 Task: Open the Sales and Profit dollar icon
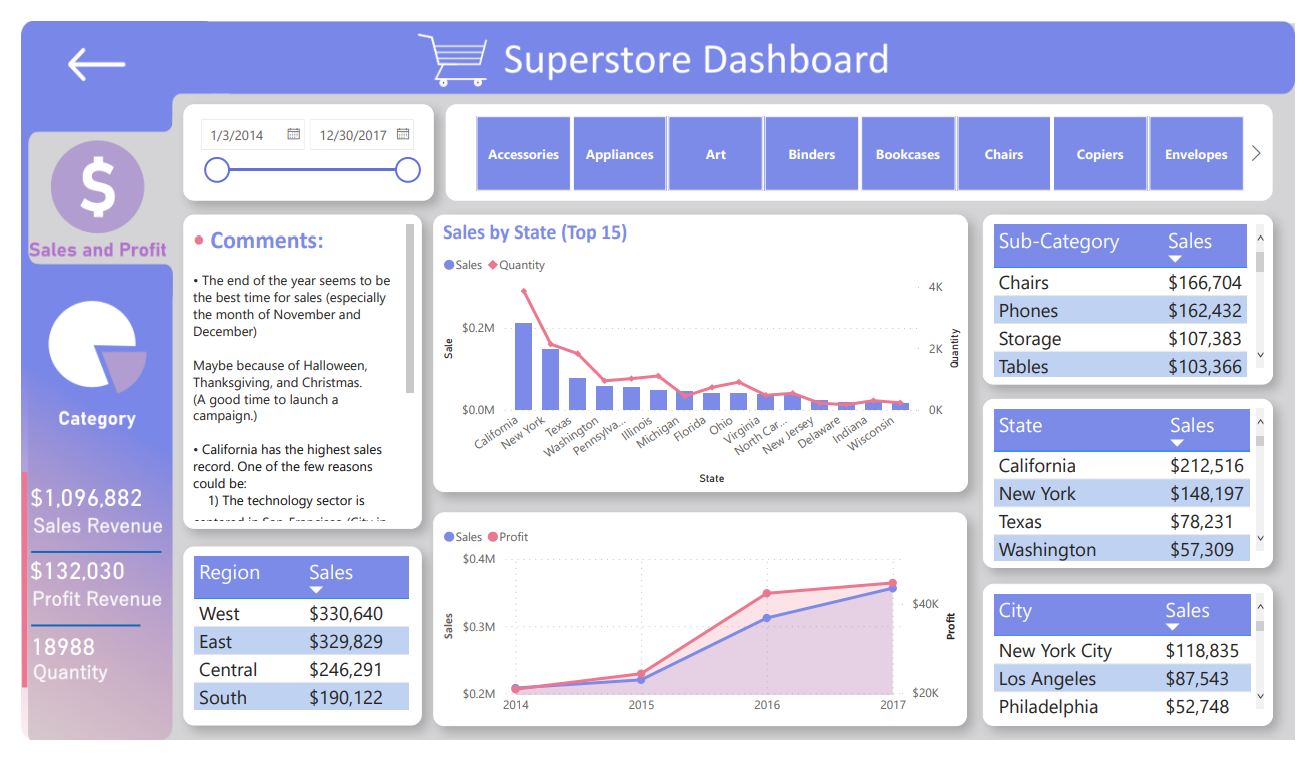click(98, 187)
